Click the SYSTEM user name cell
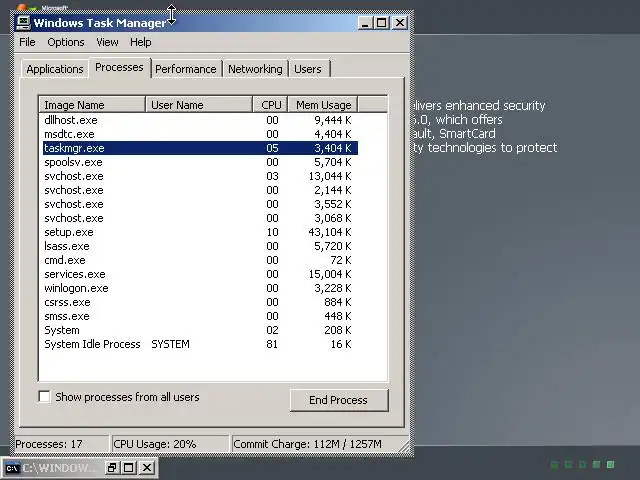640x480 pixels. pyautogui.click(x=170, y=344)
